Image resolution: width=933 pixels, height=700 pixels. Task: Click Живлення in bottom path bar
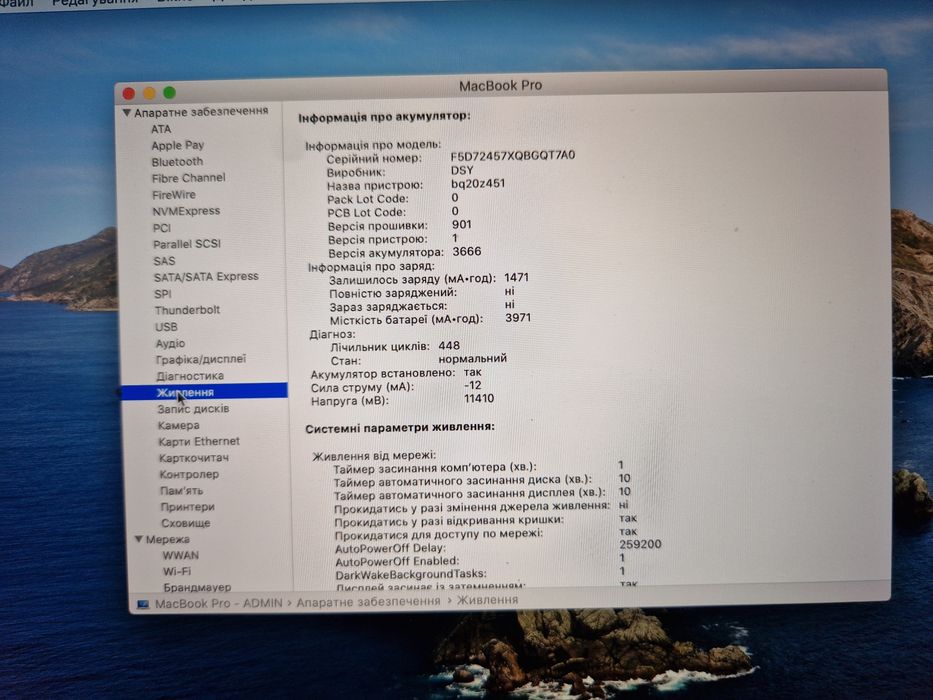point(487,600)
